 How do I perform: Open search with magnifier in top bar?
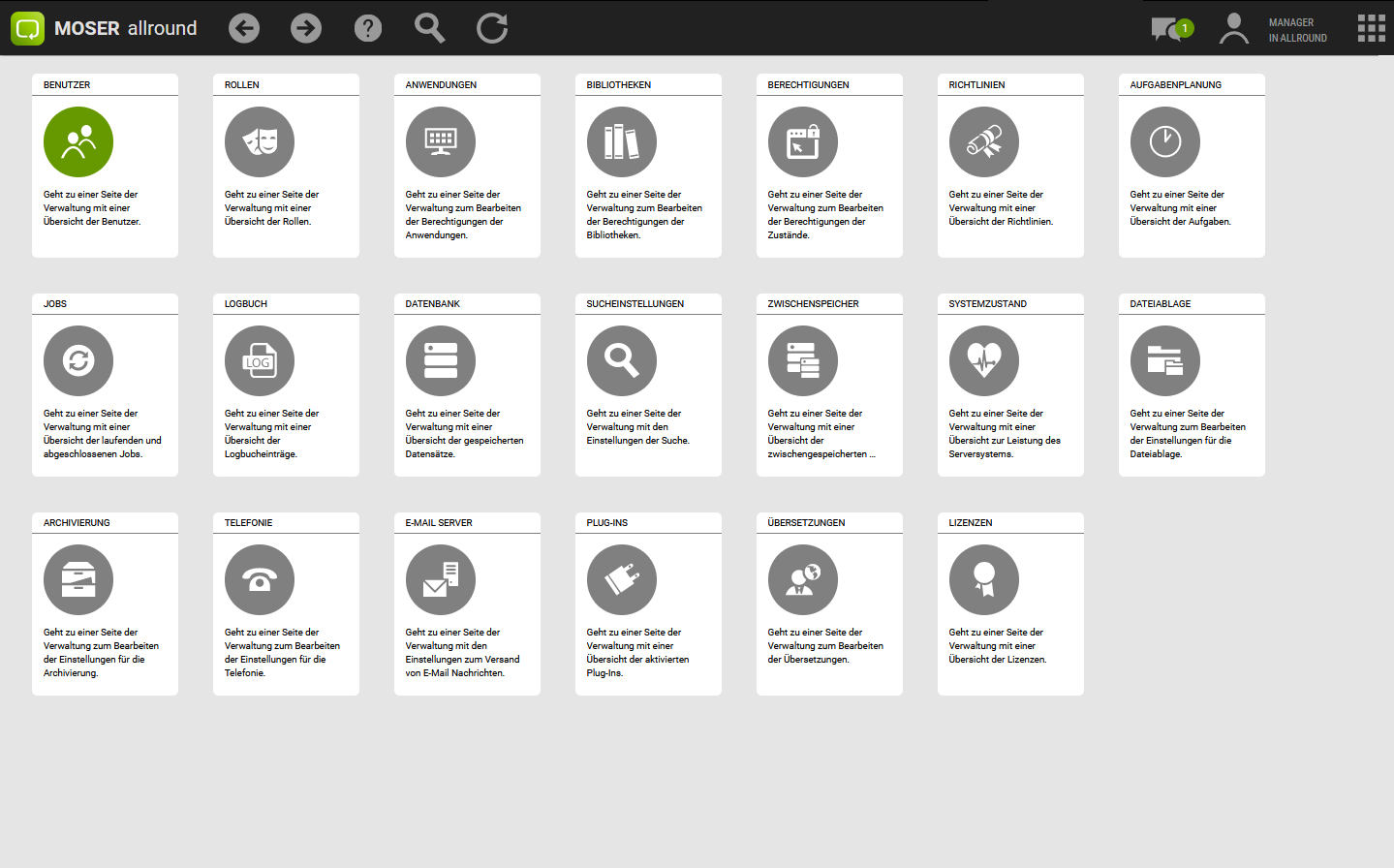[x=429, y=28]
